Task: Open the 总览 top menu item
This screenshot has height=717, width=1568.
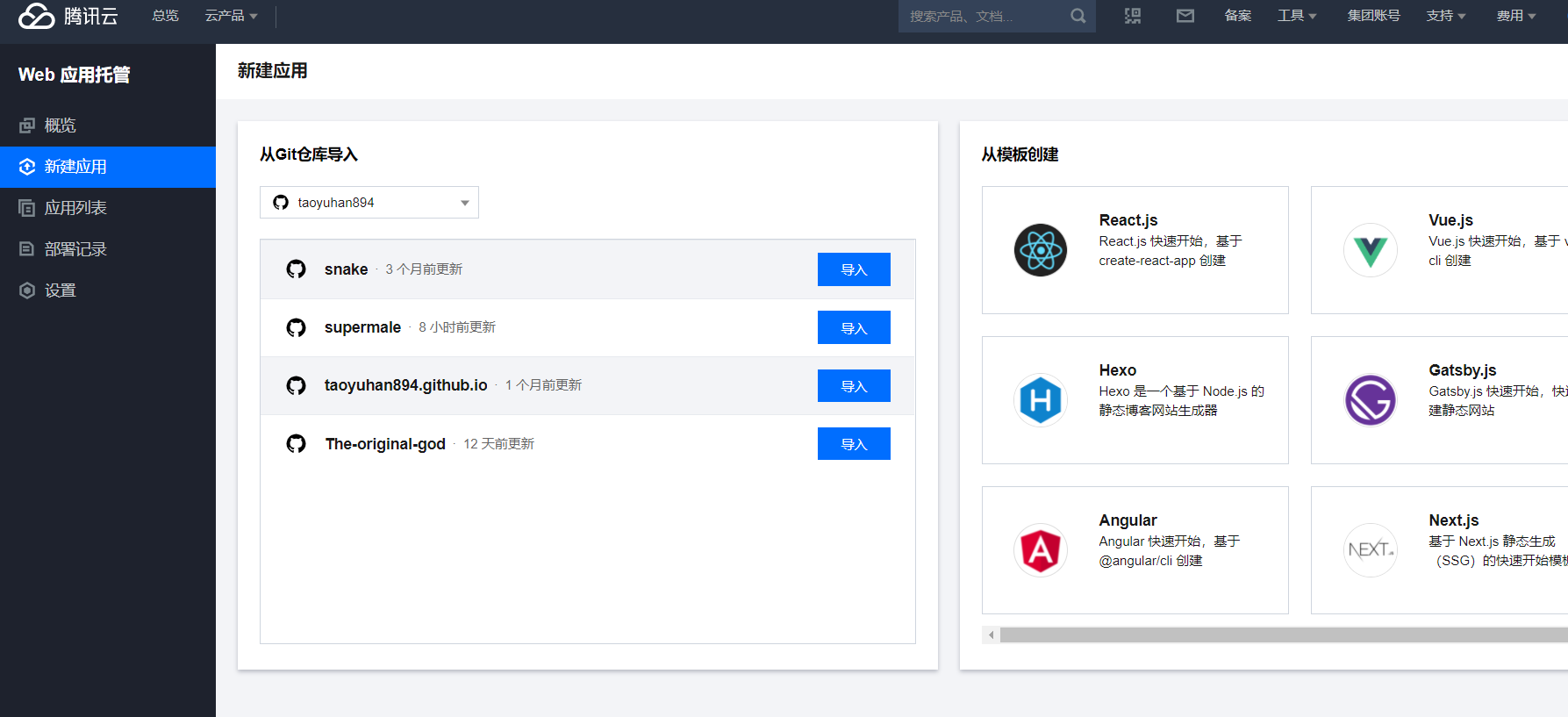Action: coord(165,16)
